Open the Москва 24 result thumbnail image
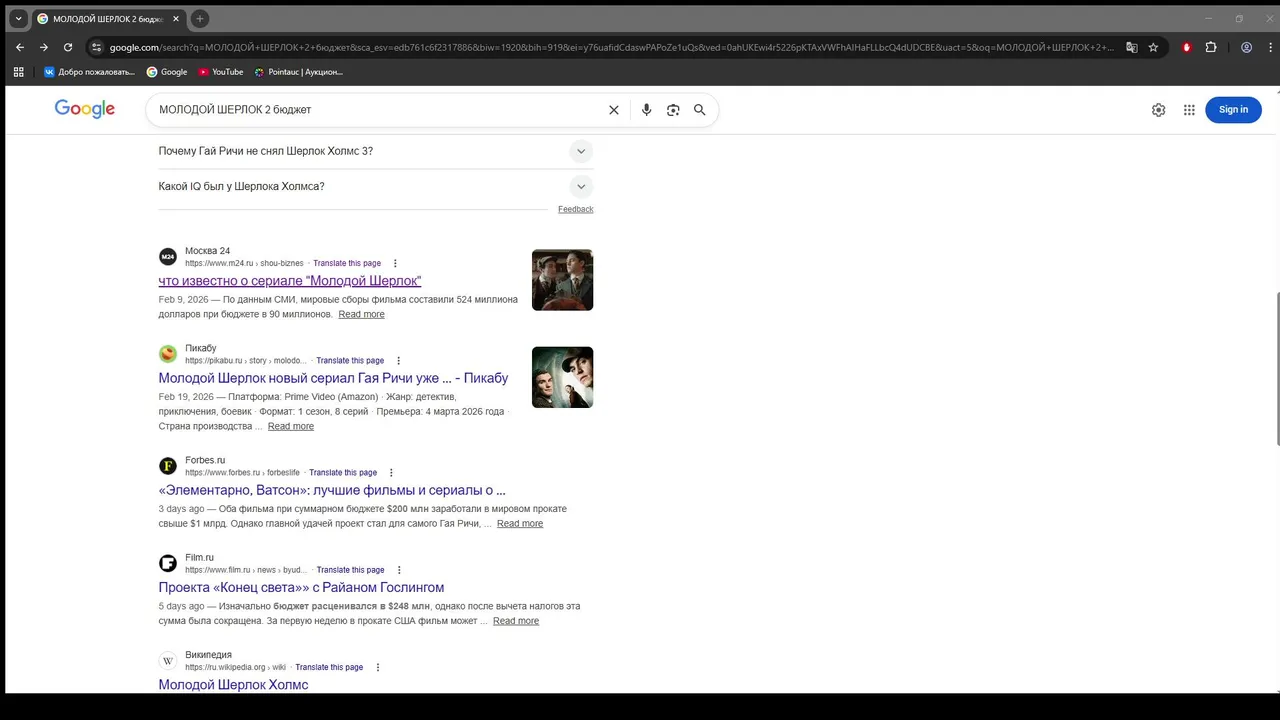1280x720 pixels. [x=562, y=280]
